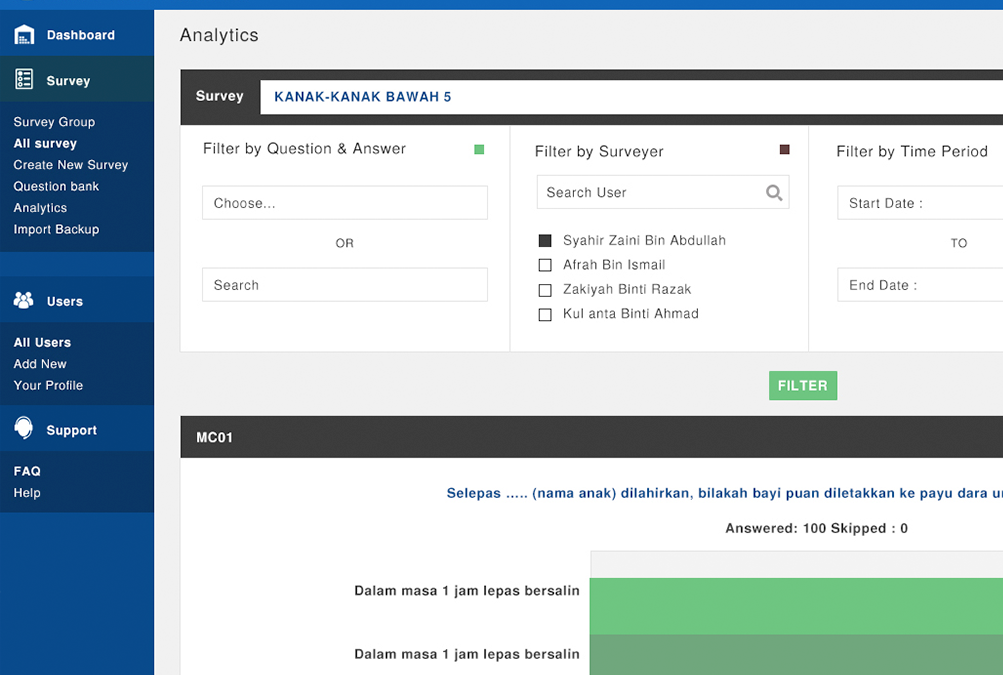Click the Users group icon

(x=24, y=300)
